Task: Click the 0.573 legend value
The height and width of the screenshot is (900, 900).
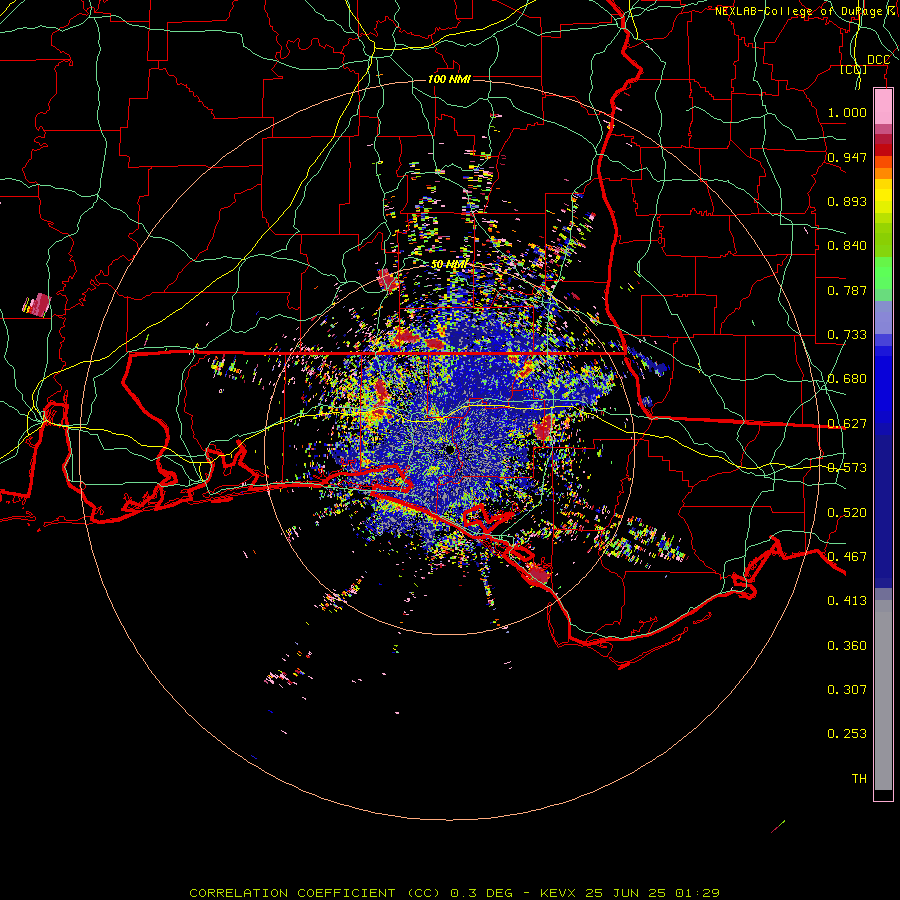Action: point(847,468)
